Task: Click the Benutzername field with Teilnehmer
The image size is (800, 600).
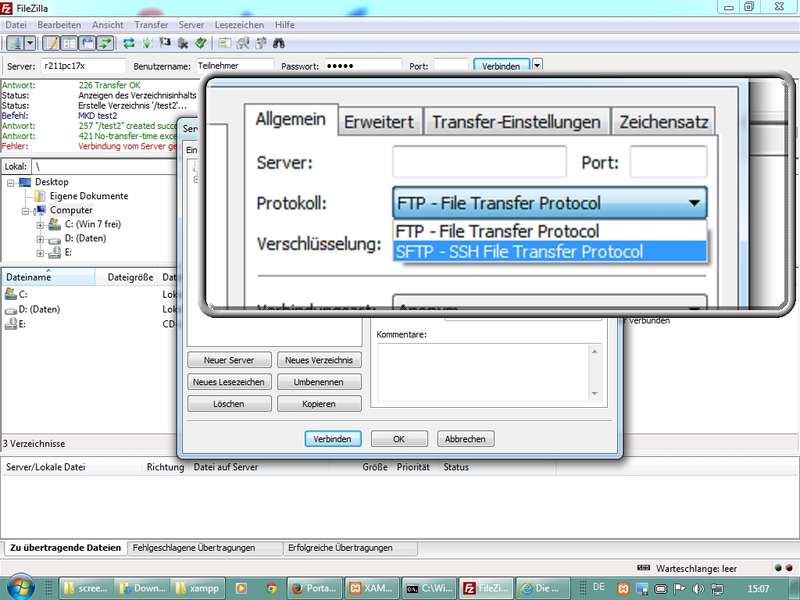Action: click(x=235, y=66)
